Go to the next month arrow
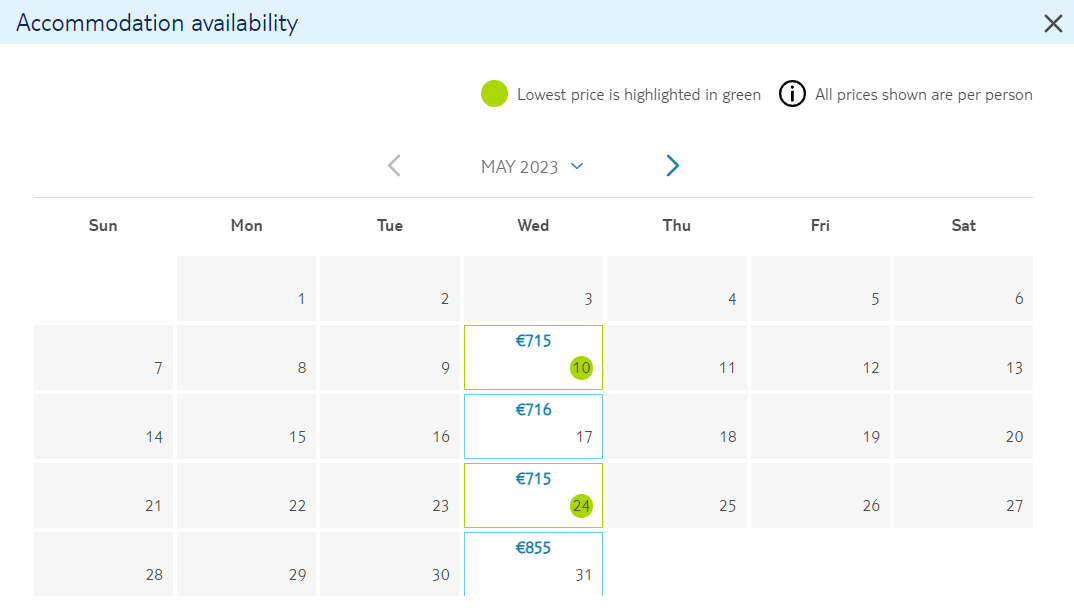Viewport: 1074px width, 610px height. tap(673, 166)
